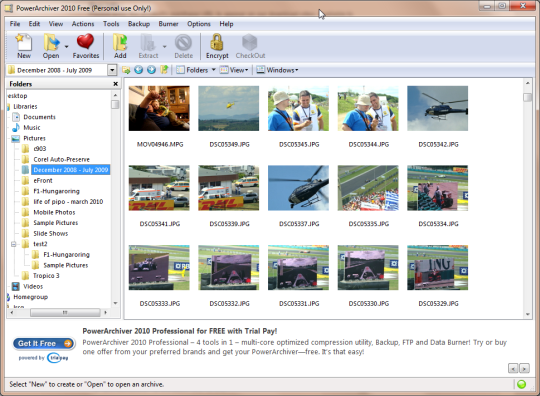Go forward with the blue forward arrow
The width and height of the screenshot is (540, 396).
click(151, 70)
